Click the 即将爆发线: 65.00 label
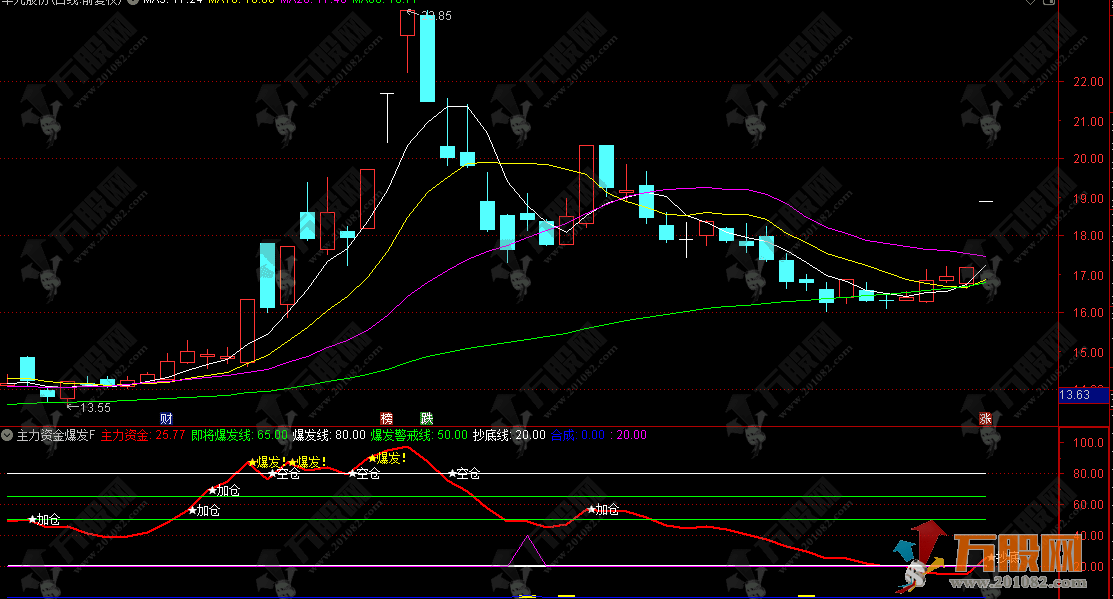This screenshot has height=599, width=1113. [240, 435]
